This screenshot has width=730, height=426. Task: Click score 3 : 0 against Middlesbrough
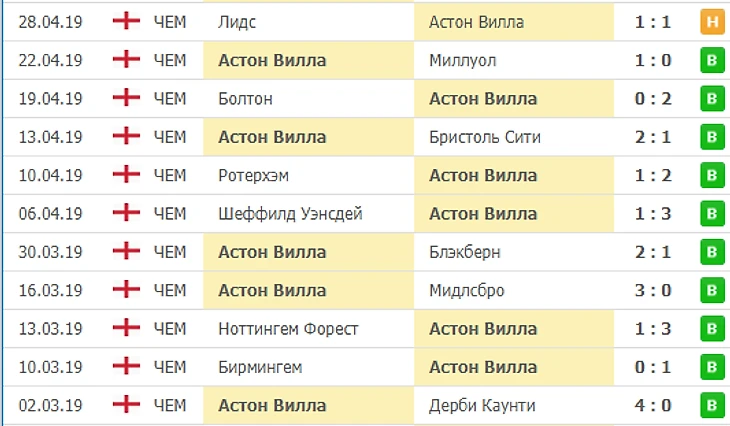[653, 291]
